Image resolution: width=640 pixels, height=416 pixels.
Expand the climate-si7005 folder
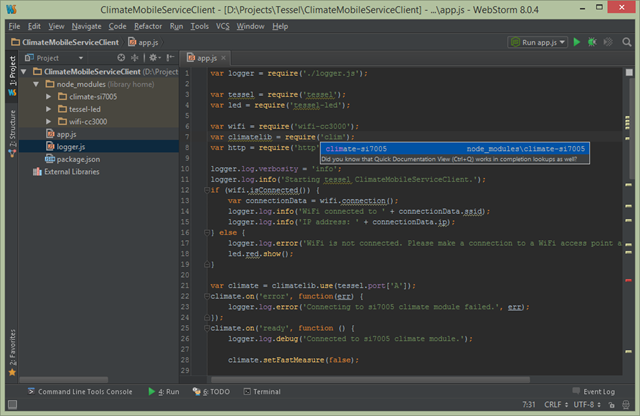pos(49,97)
